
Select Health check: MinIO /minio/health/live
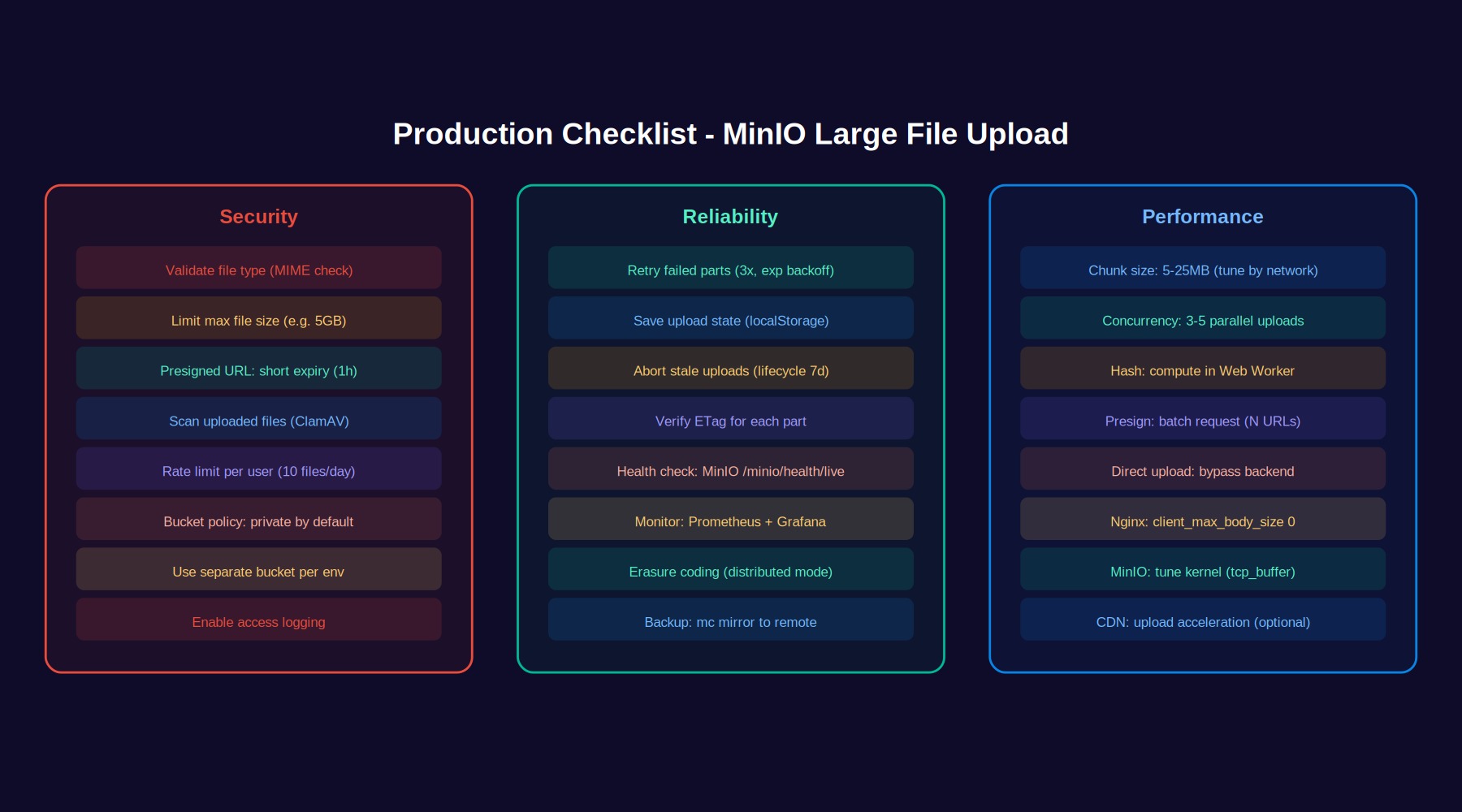point(730,469)
